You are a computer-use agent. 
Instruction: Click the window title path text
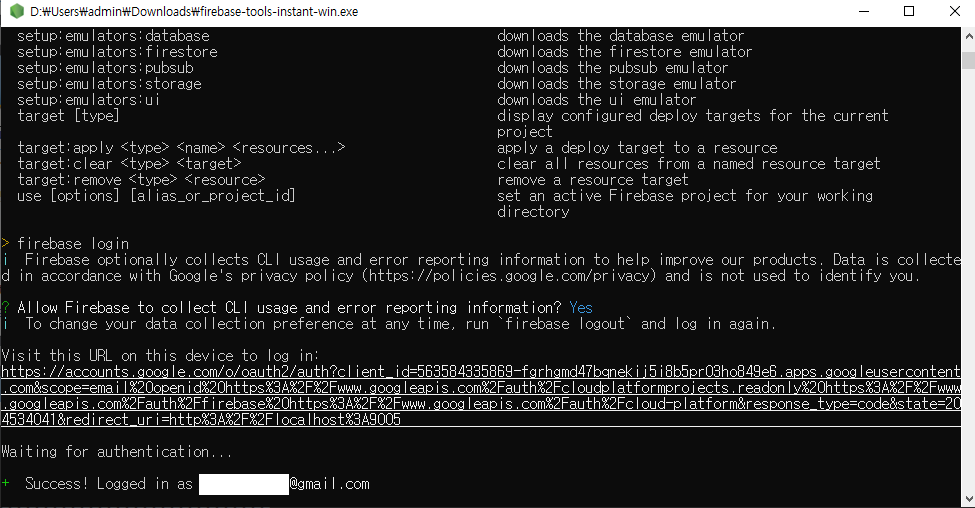point(194,11)
